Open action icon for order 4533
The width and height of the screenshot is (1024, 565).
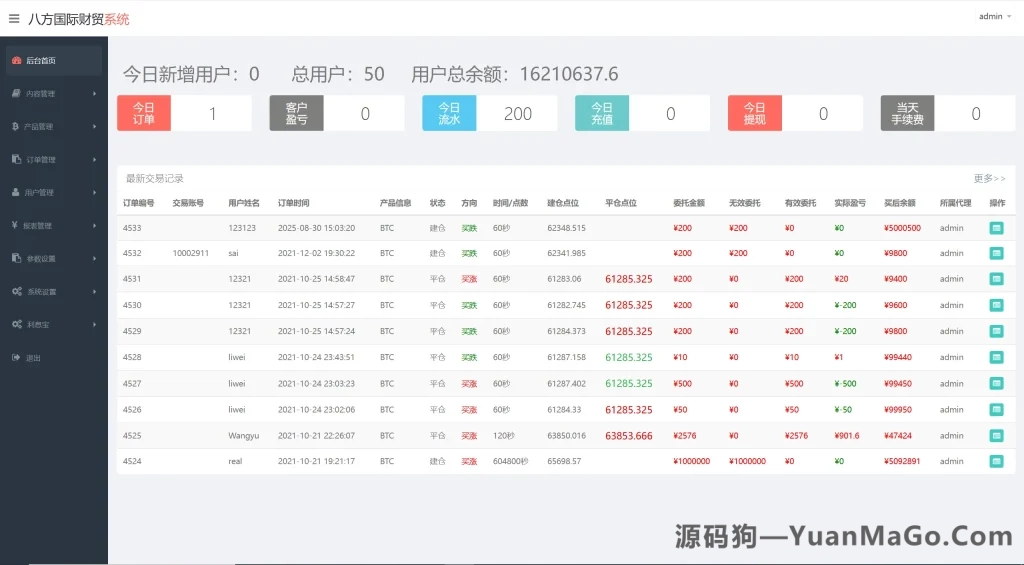pyautogui.click(x=997, y=228)
